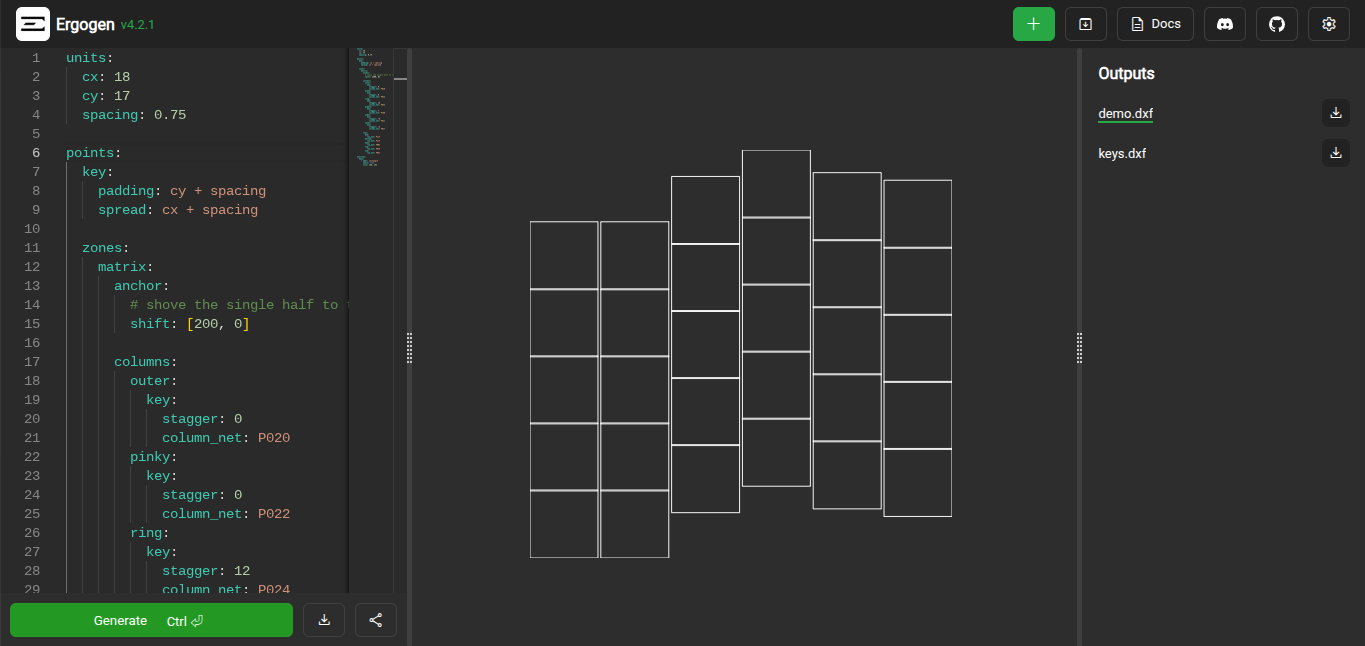
Task: Grab the splitter handle between editor and preview
Action: (409, 347)
